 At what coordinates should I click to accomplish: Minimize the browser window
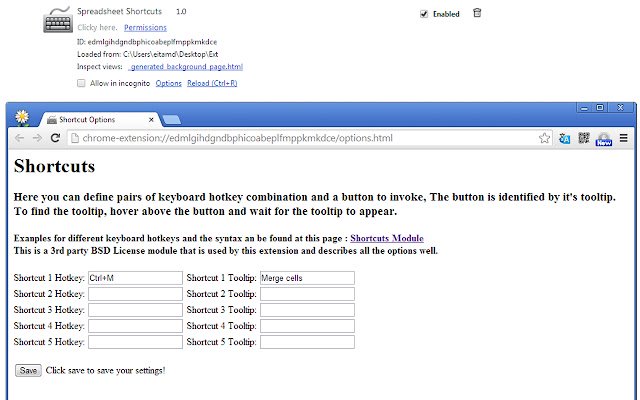pos(584,108)
